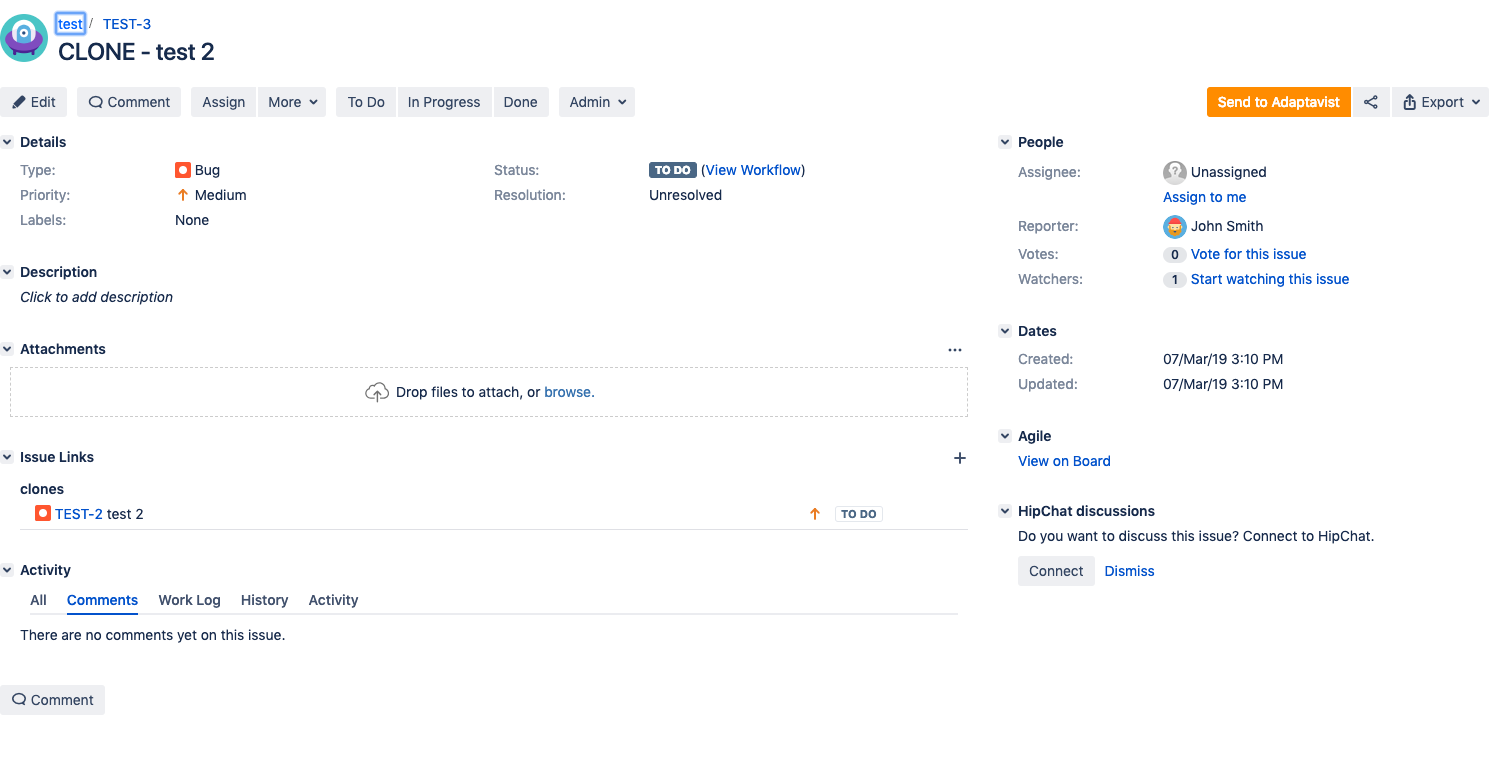The height and width of the screenshot is (766, 1505).
Task: Collapse the Dates section
Action: pyautogui.click(x=1005, y=332)
